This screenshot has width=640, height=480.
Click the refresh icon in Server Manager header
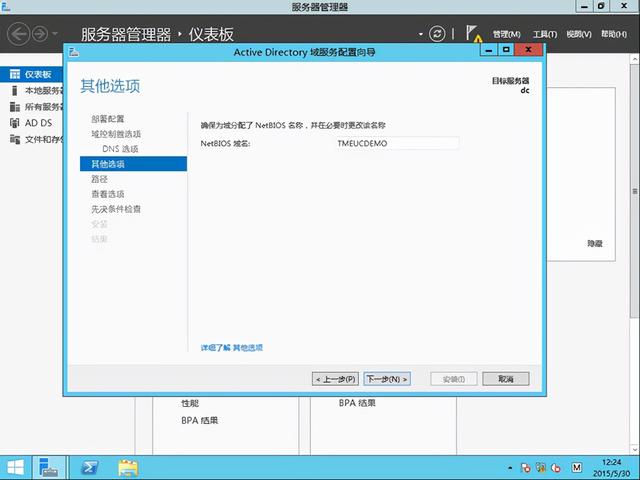(x=437, y=34)
